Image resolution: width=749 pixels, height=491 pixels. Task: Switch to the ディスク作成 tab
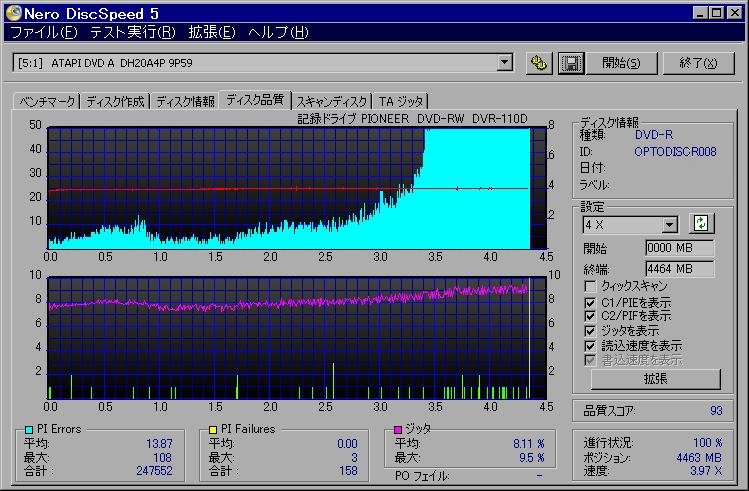(115, 101)
